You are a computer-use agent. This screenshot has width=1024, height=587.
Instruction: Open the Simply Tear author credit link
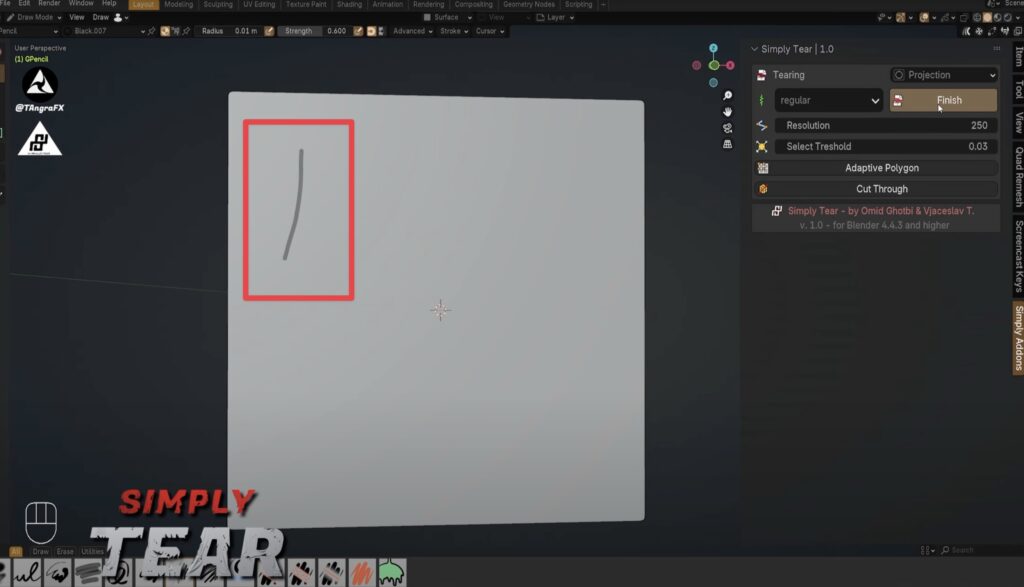(880, 211)
